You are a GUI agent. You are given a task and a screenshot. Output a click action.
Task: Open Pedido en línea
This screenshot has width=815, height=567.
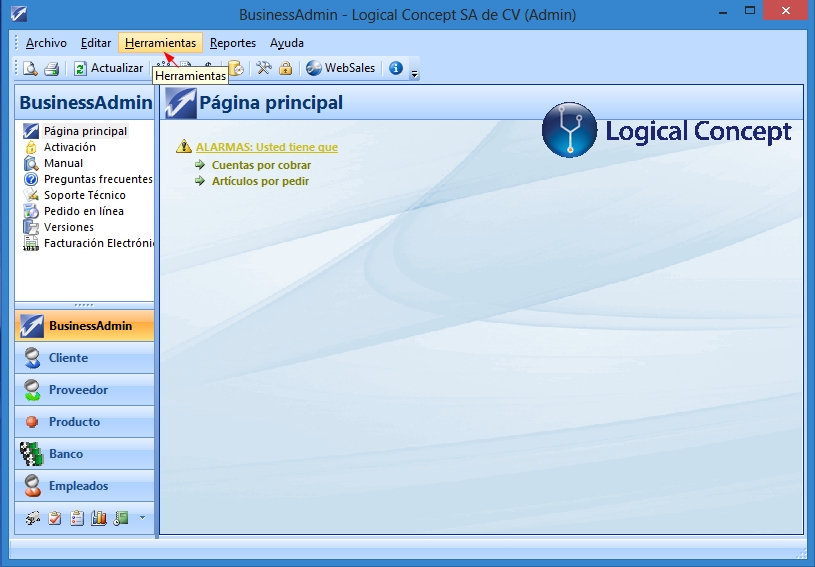coord(84,212)
